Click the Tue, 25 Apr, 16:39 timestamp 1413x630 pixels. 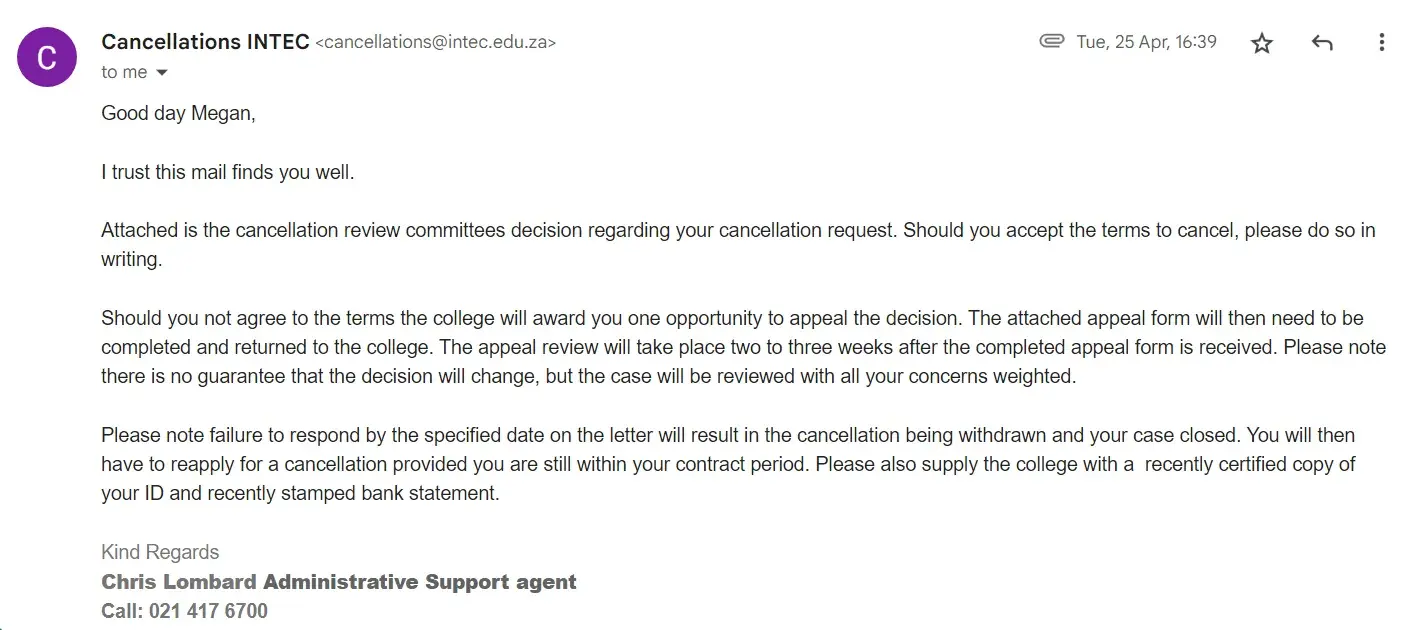pos(1146,42)
